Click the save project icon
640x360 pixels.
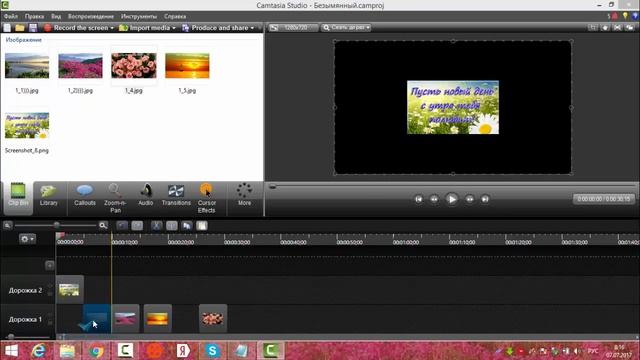tap(33, 28)
